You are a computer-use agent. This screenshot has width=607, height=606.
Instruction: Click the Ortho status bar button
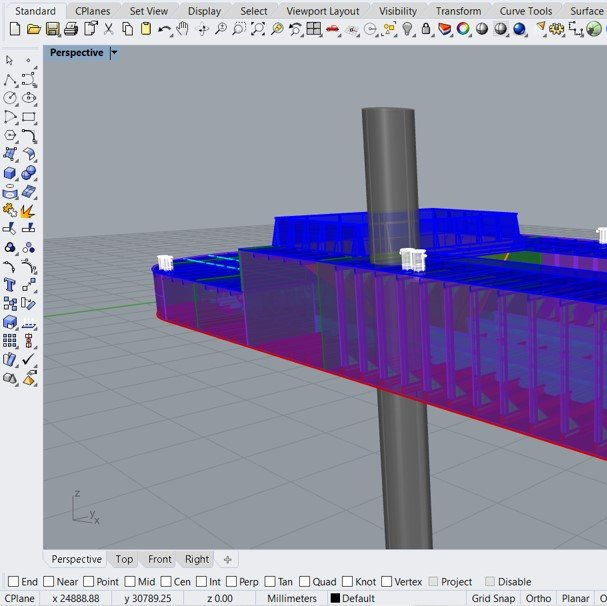(x=538, y=598)
